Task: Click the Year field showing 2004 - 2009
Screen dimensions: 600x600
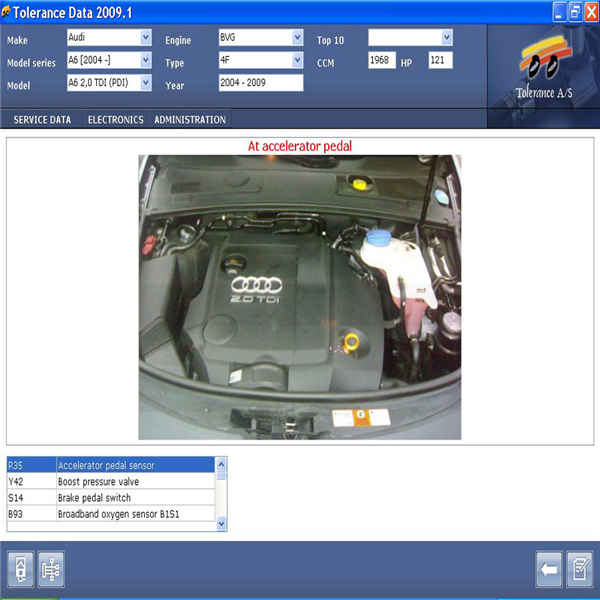Action: click(x=260, y=84)
